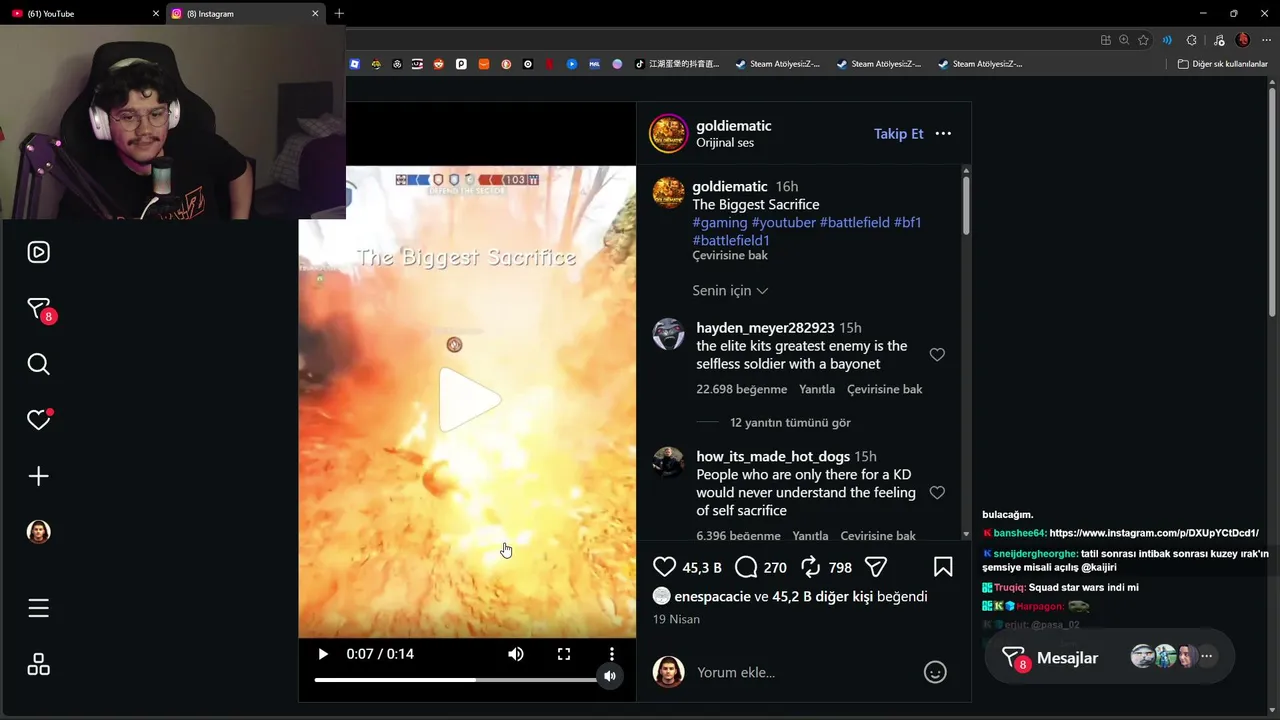Open the floating Mesajlar messages button

[x=1110, y=657]
